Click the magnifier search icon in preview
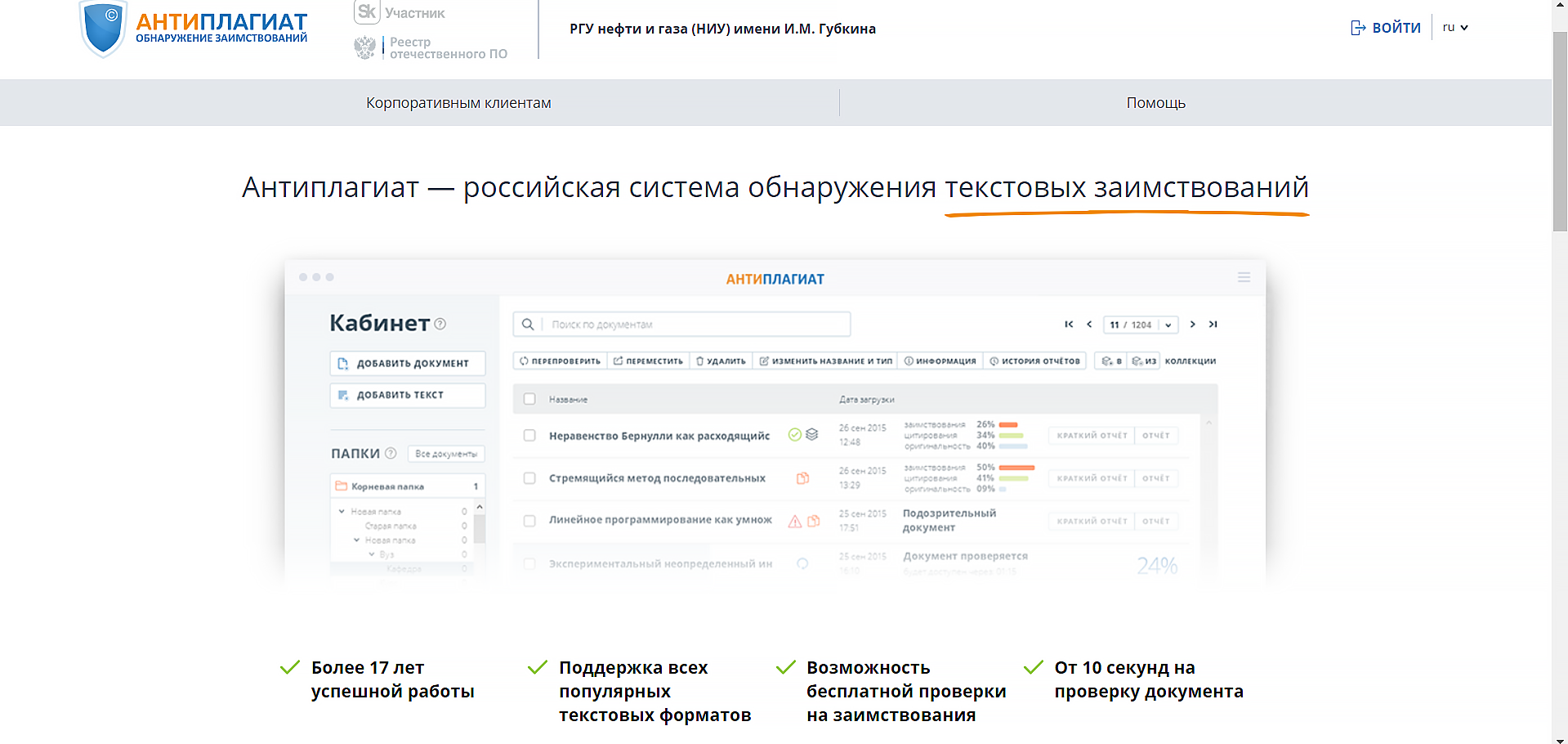This screenshot has width=1568, height=744. click(528, 325)
